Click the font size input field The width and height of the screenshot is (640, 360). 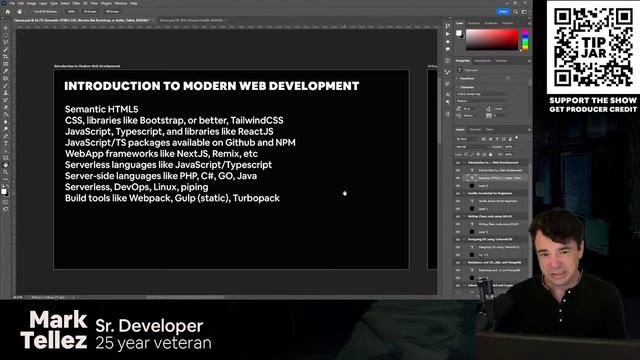[471, 109]
